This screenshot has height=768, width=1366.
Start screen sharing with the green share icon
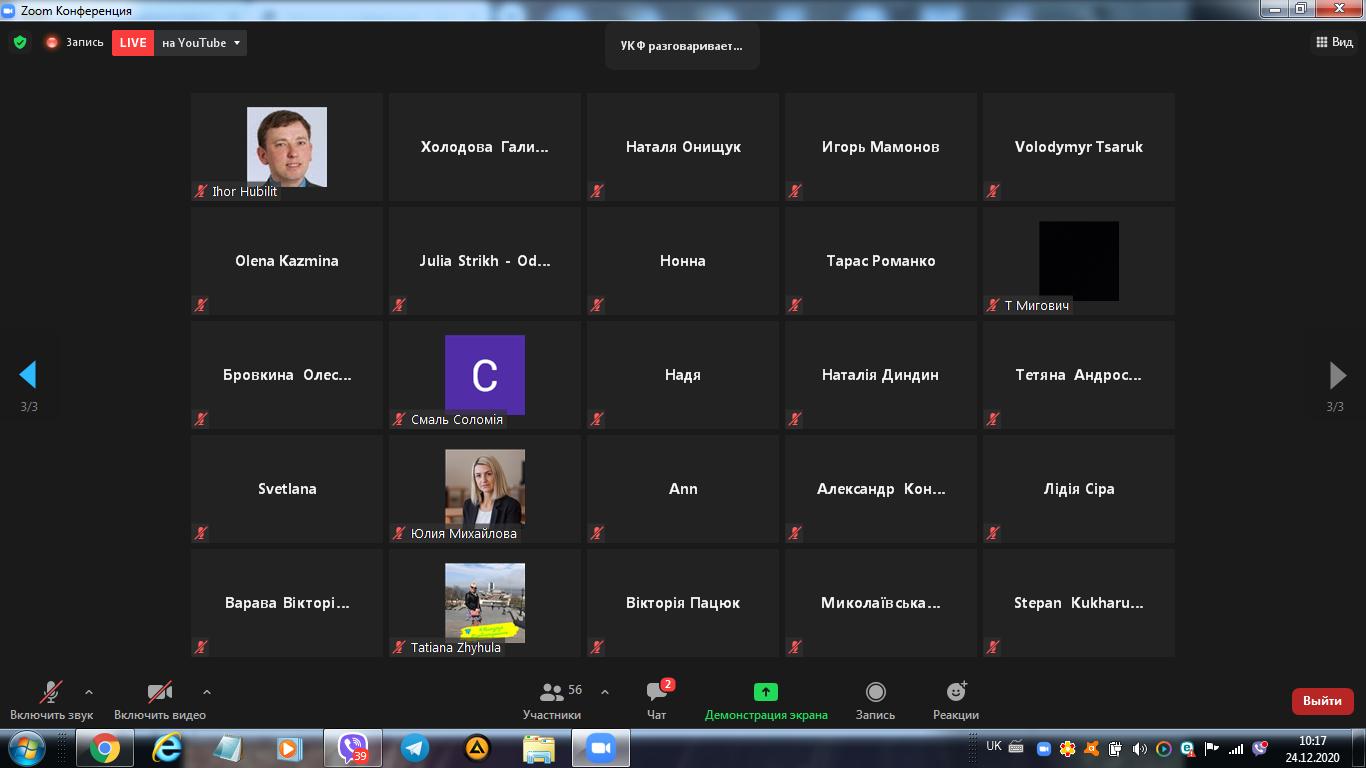pyautogui.click(x=765, y=692)
